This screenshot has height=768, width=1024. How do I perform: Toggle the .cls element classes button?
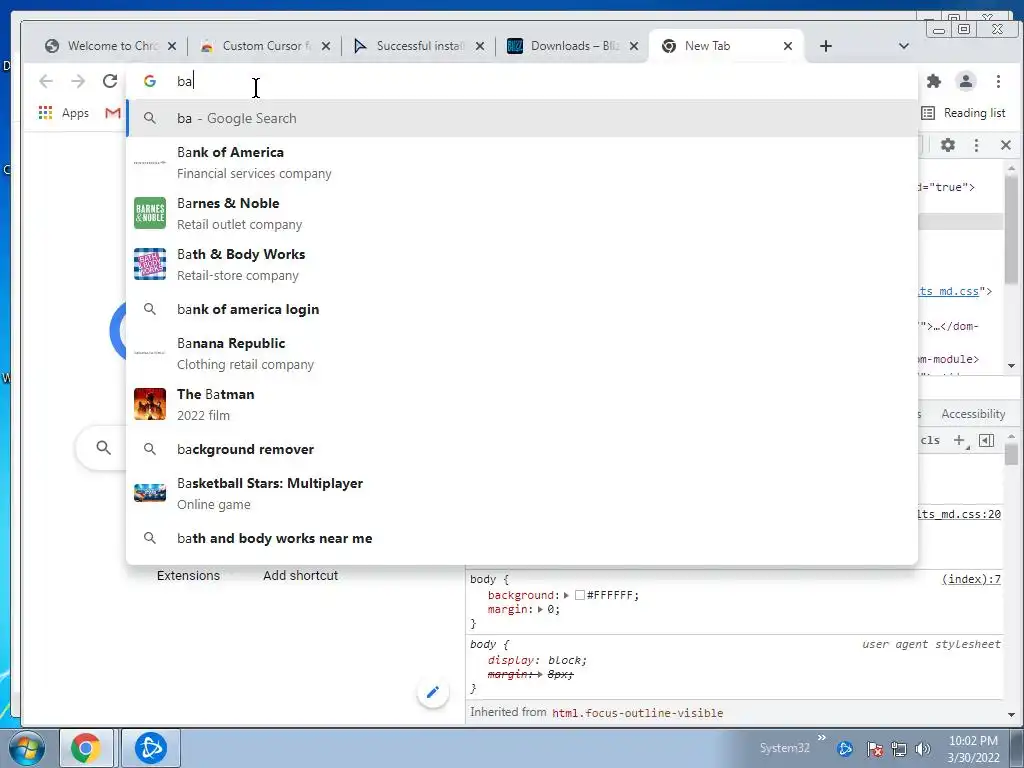pyautogui.click(x=929, y=440)
